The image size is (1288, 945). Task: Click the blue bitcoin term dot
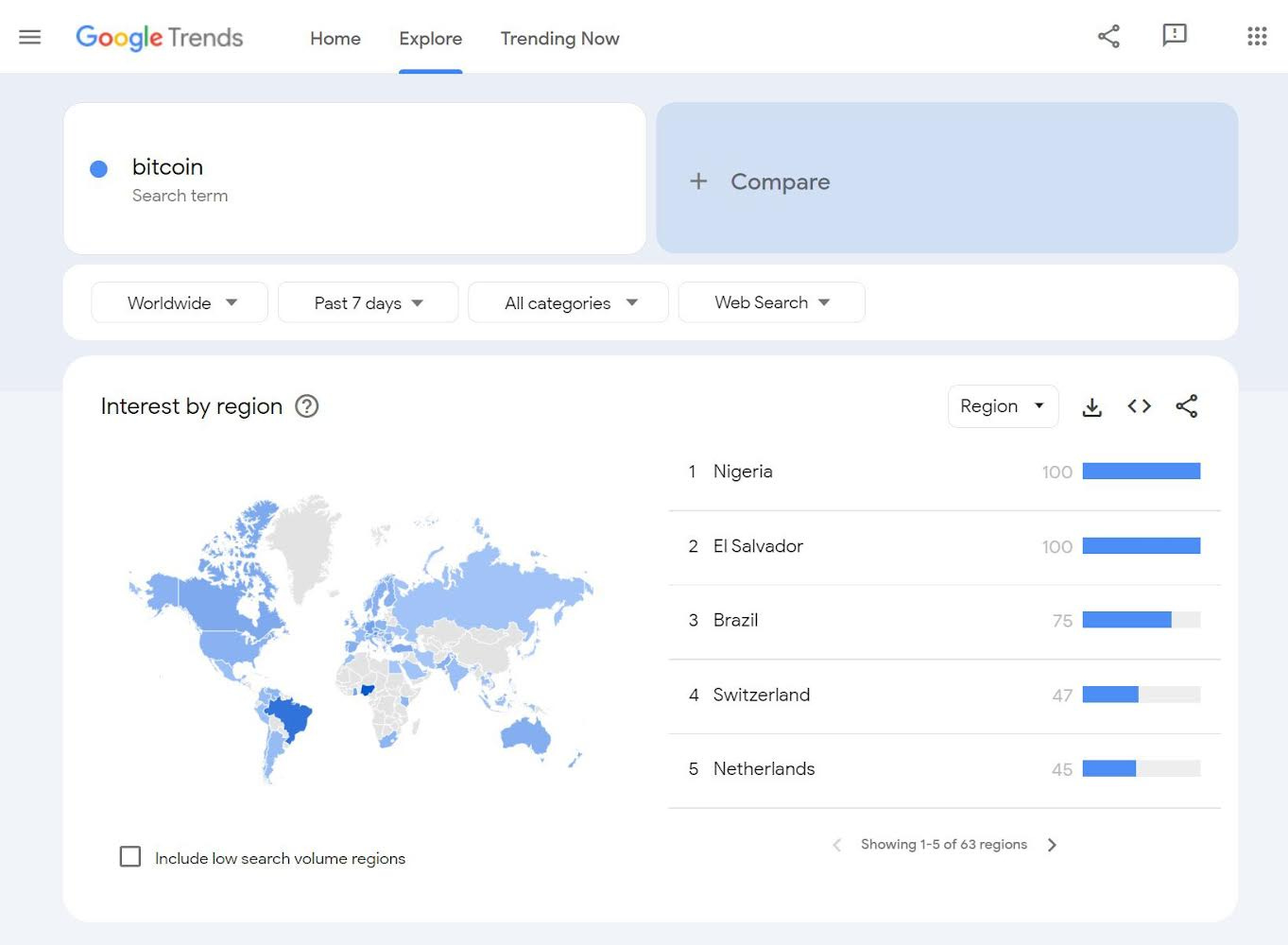(98, 169)
